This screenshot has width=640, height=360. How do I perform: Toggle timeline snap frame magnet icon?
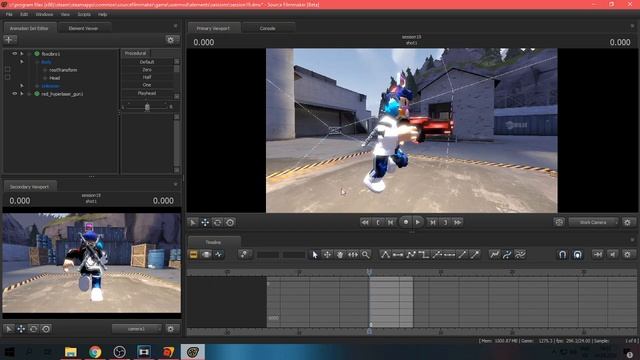click(x=578, y=255)
